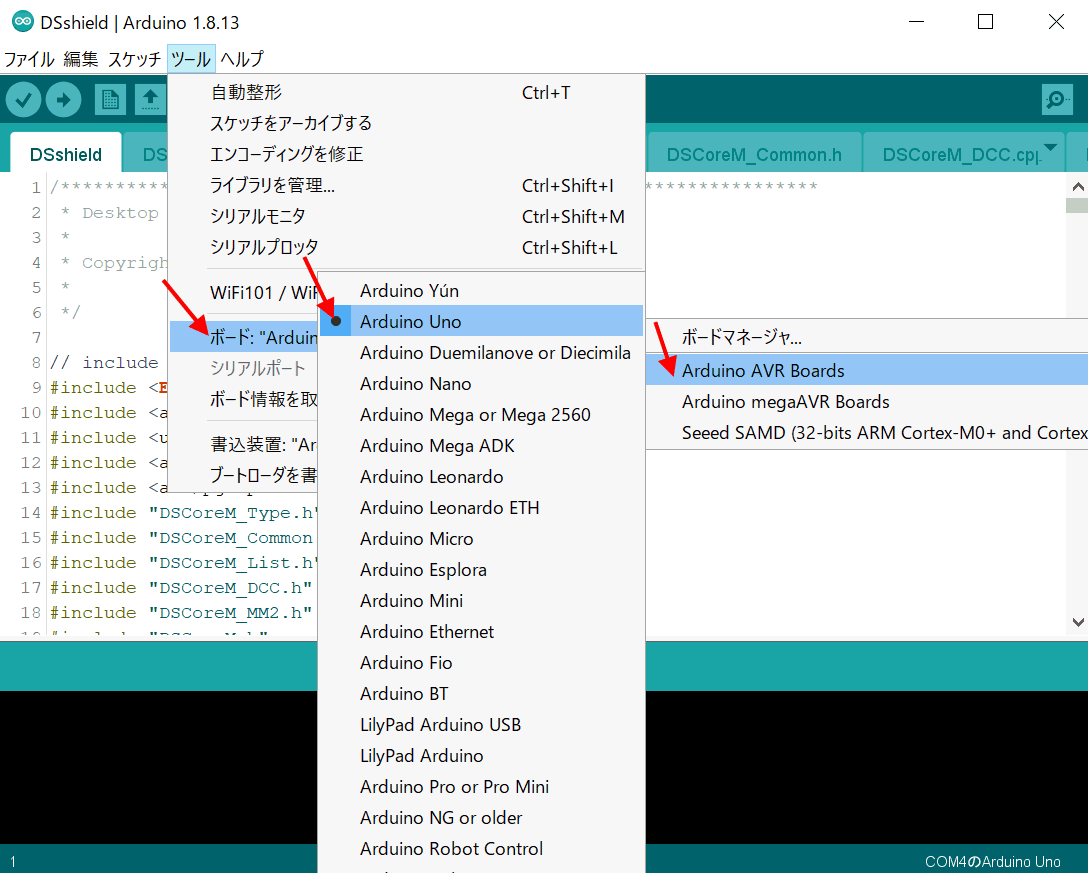Select Arduino Fio board
The image size is (1088, 873).
coord(482,663)
